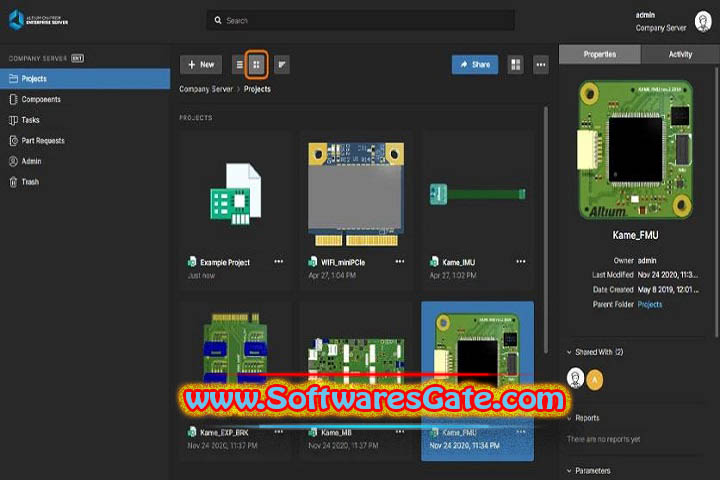Image resolution: width=720 pixels, height=480 pixels.
Task: Select the Kame_IMU project thumbnail
Action: point(478,194)
